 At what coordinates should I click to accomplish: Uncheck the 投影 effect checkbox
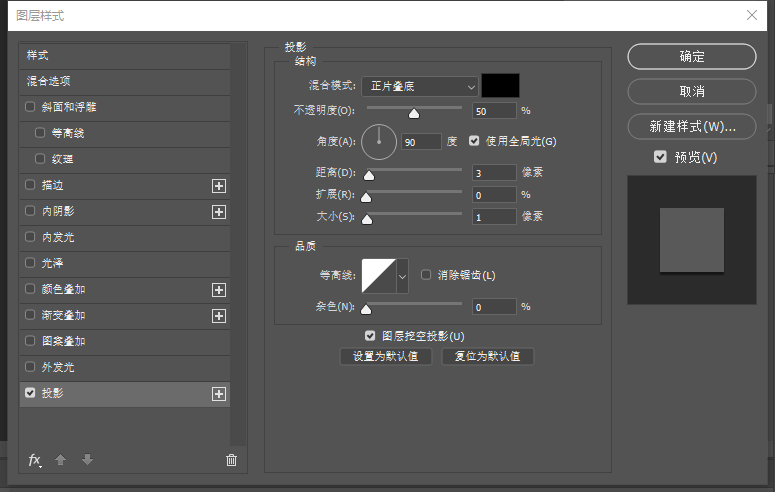(x=30, y=393)
